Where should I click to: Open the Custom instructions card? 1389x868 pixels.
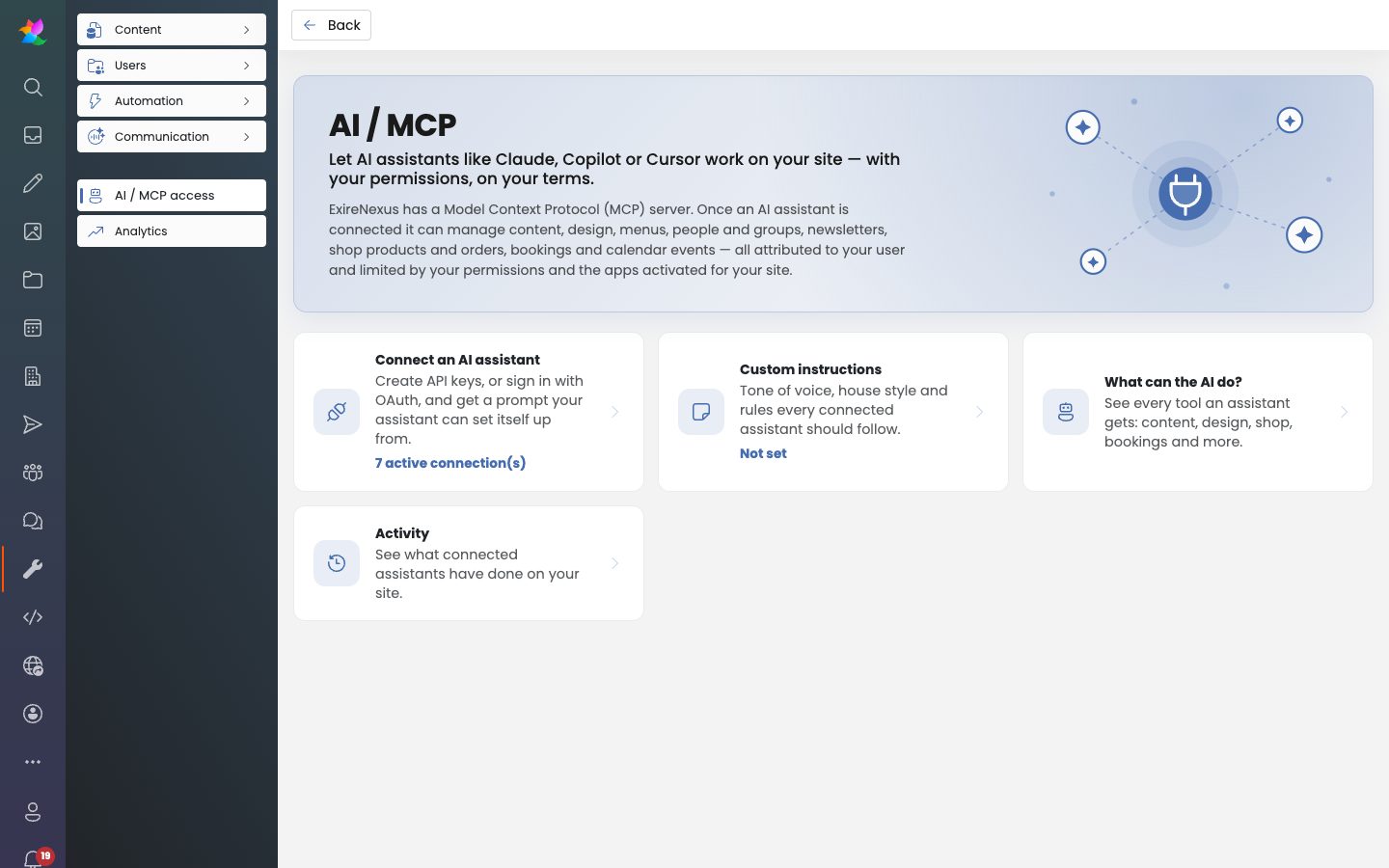pyautogui.click(x=833, y=412)
